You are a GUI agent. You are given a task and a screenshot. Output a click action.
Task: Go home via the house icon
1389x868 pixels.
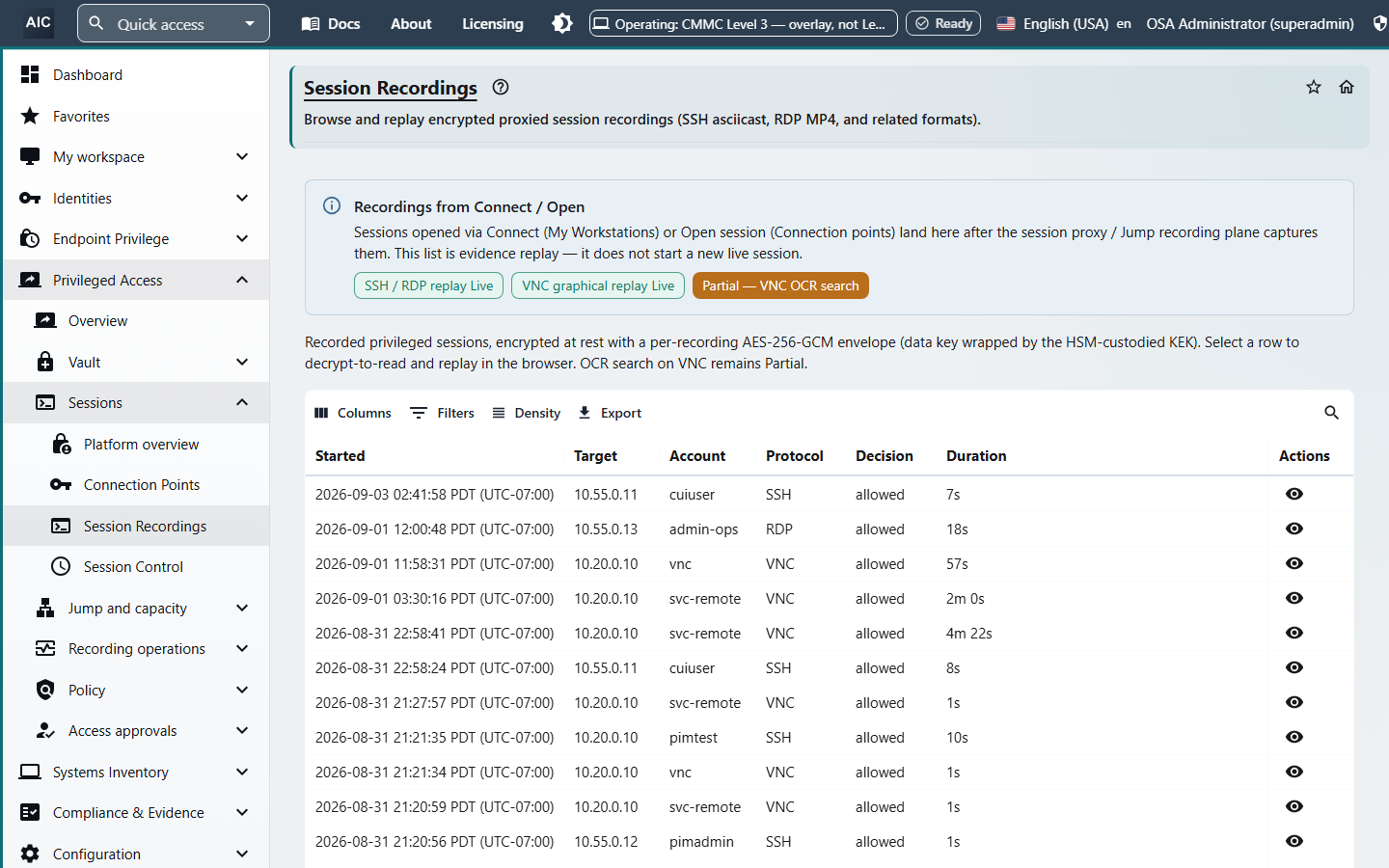(x=1347, y=87)
